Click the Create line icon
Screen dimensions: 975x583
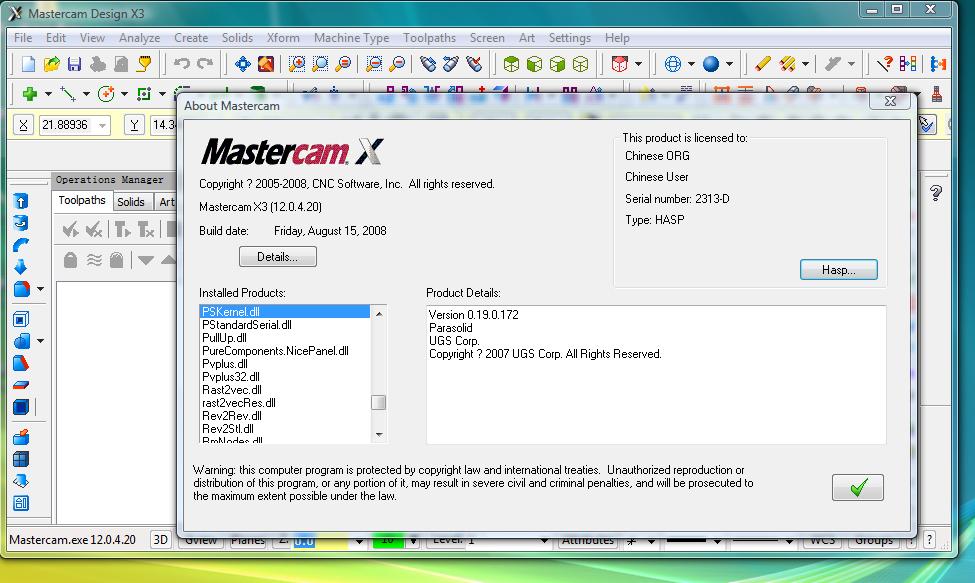pyautogui.click(x=68, y=94)
